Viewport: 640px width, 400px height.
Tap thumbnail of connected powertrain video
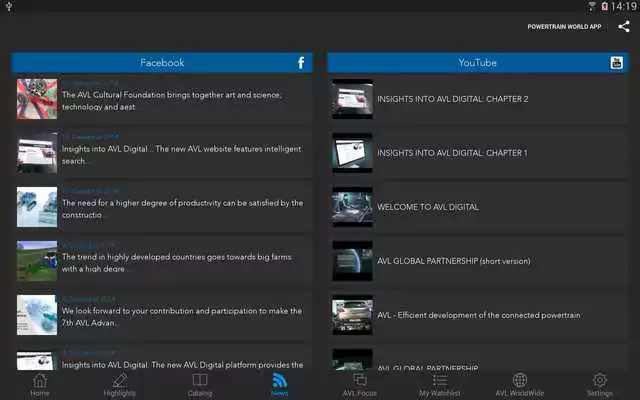pyautogui.click(x=352, y=315)
